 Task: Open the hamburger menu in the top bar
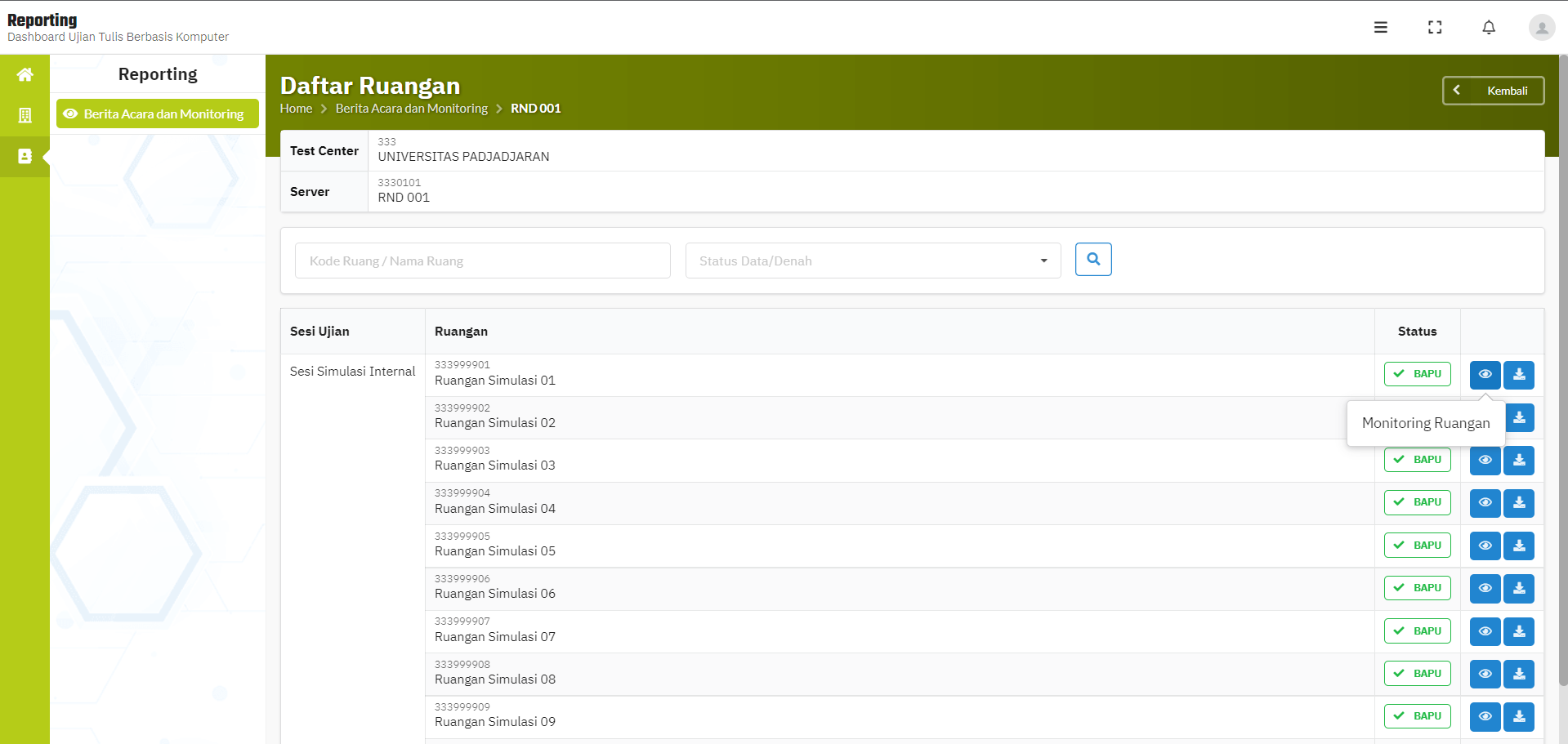pos(1380,27)
